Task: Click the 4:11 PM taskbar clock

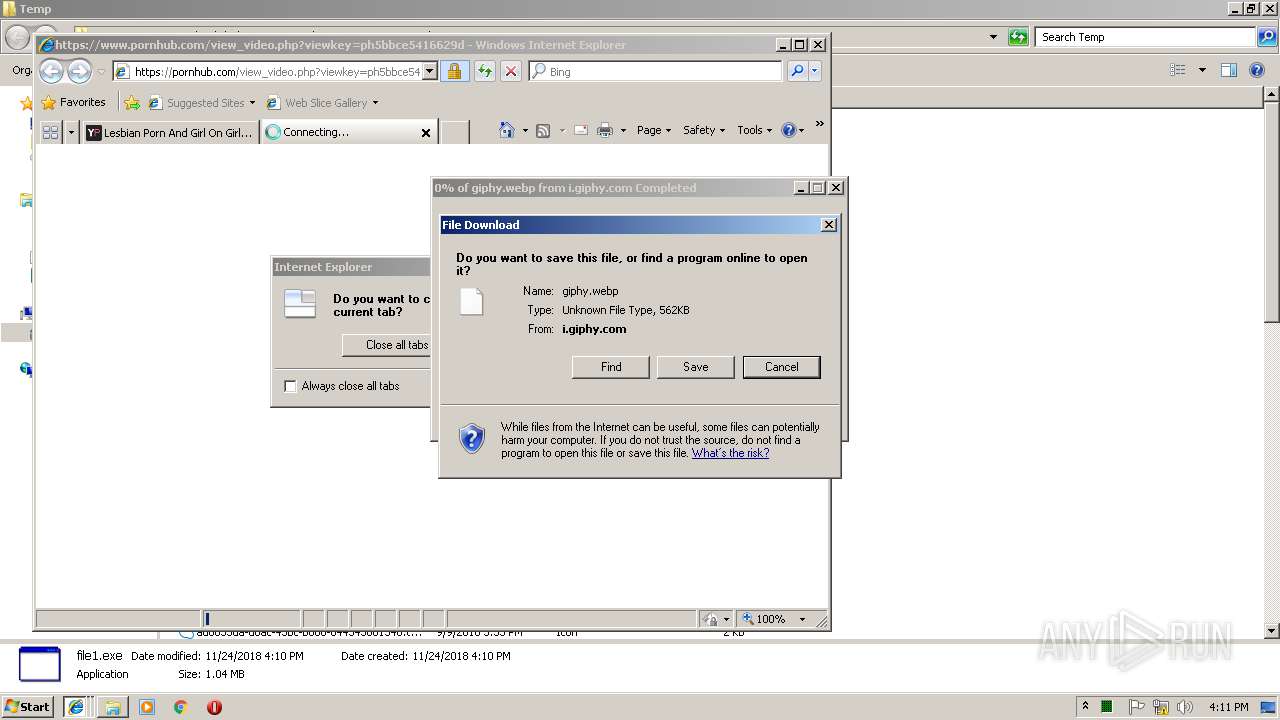Action: coord(1228,707)
